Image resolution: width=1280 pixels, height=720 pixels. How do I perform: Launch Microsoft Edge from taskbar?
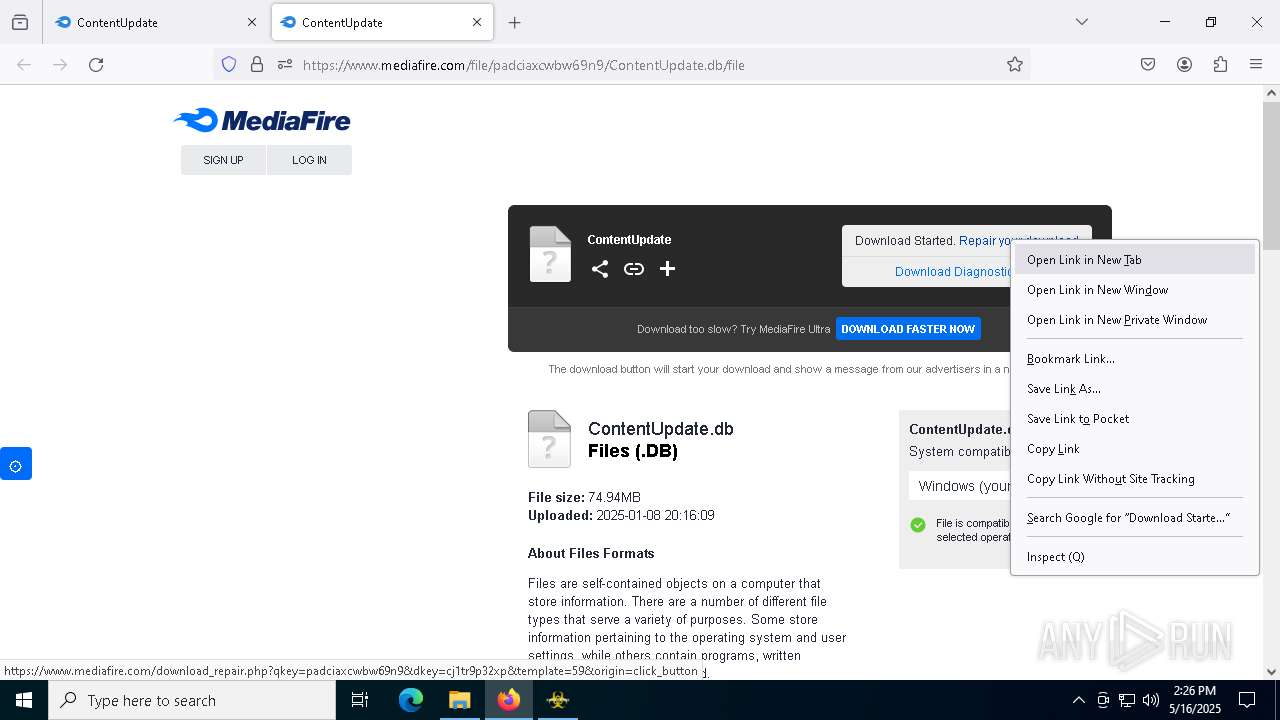(411, 700)
